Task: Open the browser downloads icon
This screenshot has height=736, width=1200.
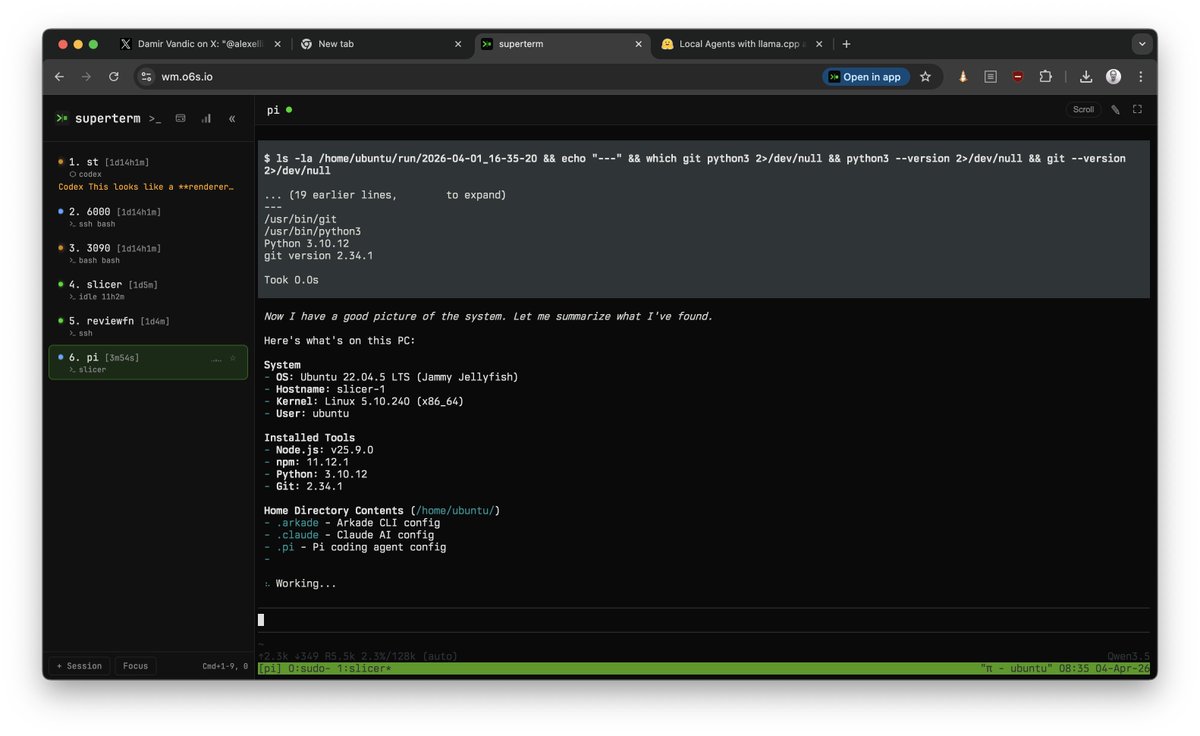Action: (x=1086, y=77)
